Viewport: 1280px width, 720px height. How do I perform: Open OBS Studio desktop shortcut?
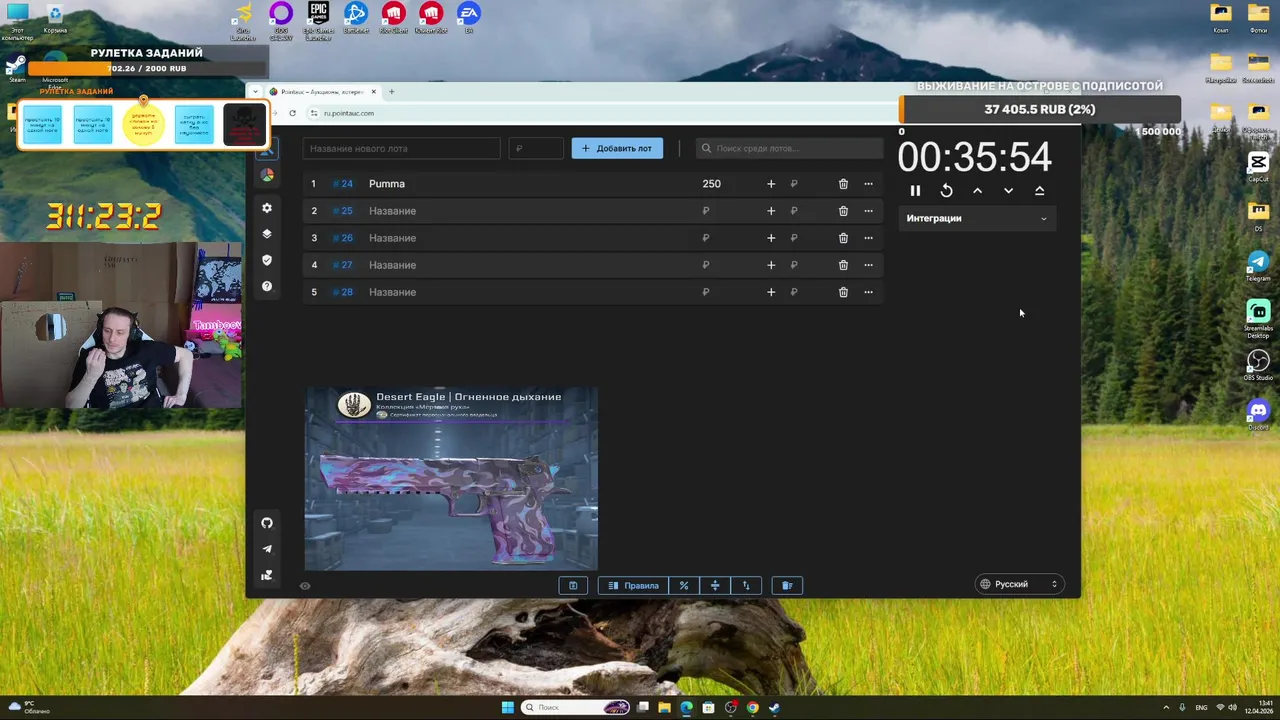click(1258, 365)
